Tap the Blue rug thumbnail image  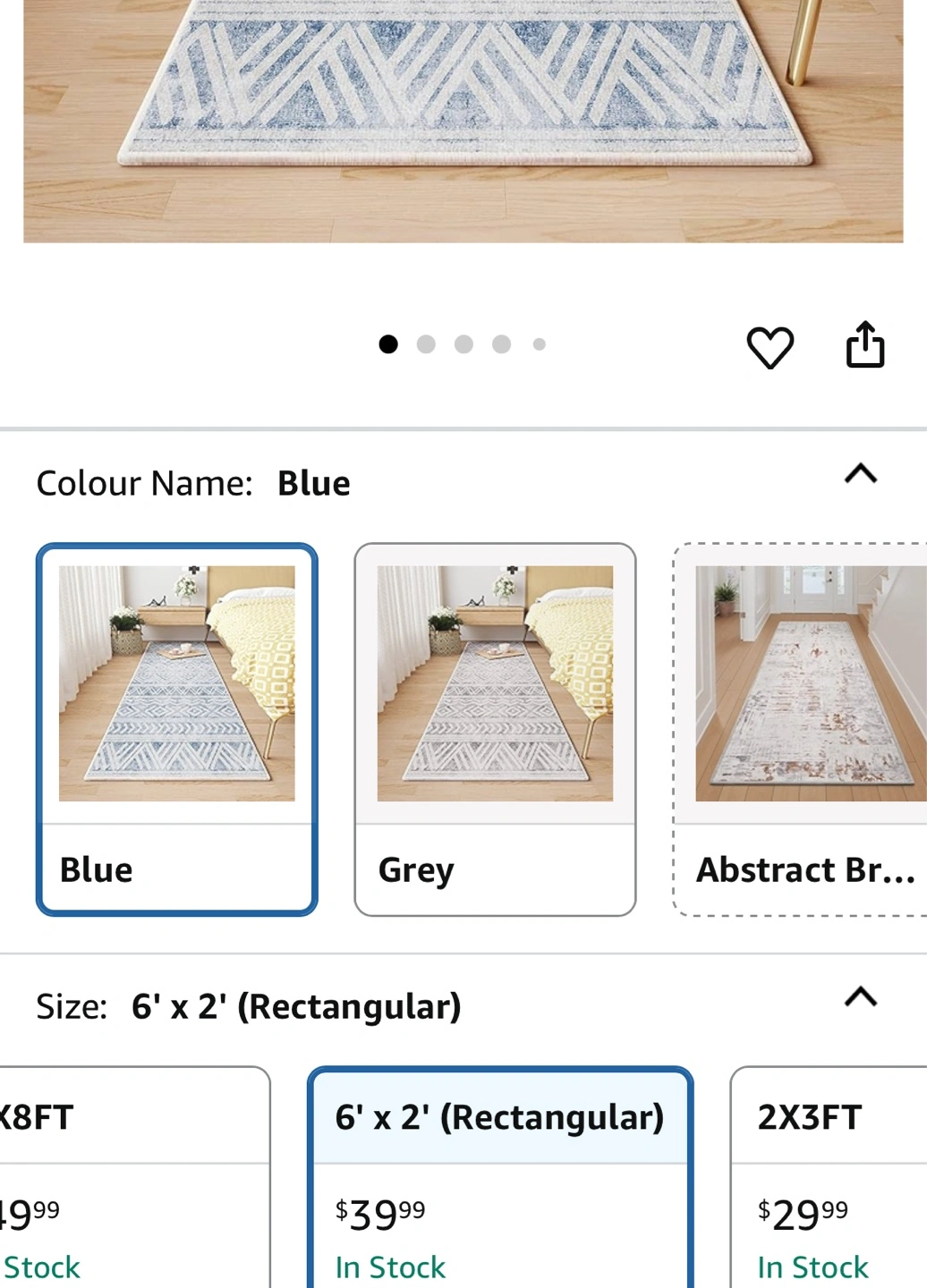pyautogui.click(x=177, y=683)
